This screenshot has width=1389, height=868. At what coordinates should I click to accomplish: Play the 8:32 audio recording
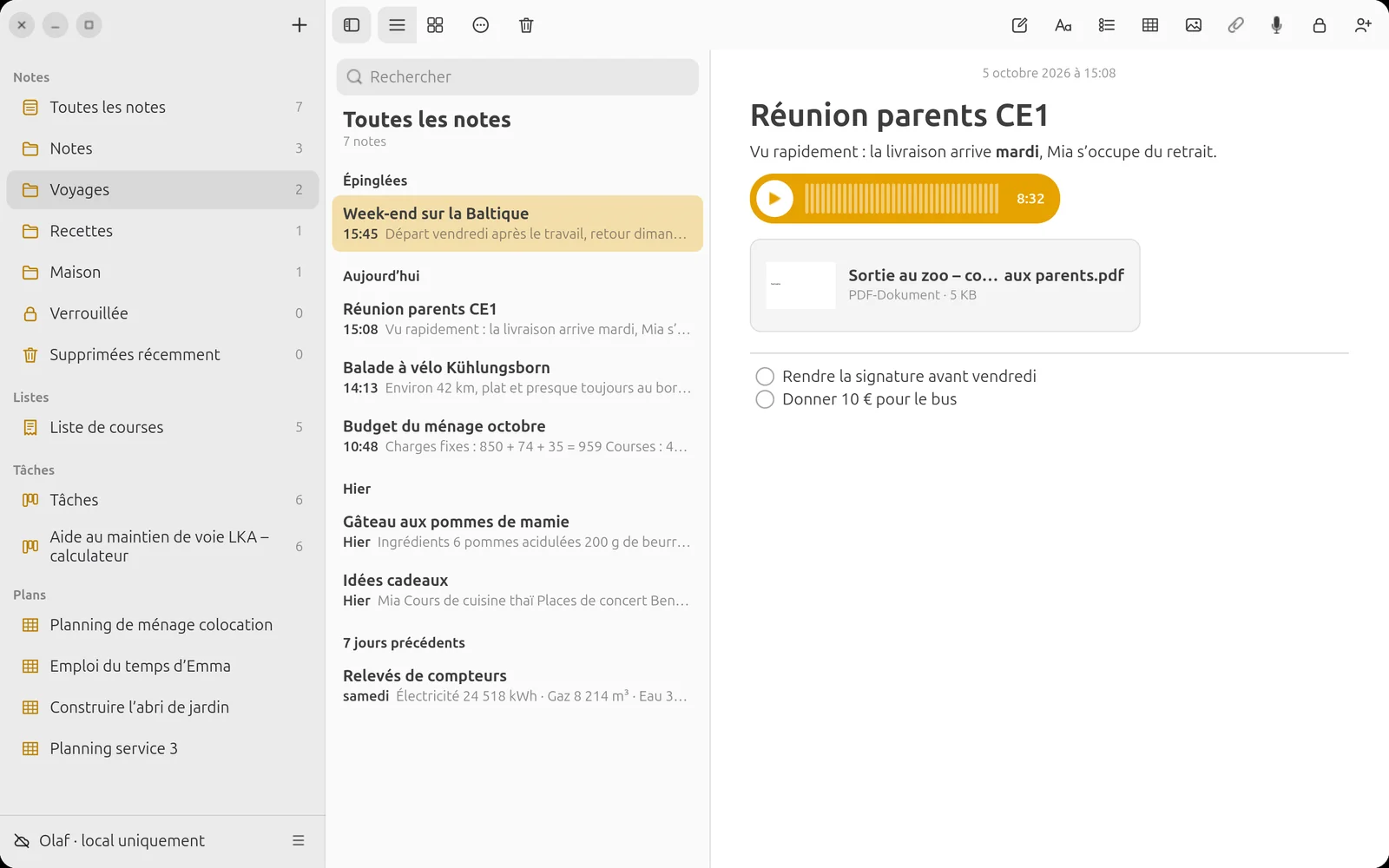click(x=774, y=199)
